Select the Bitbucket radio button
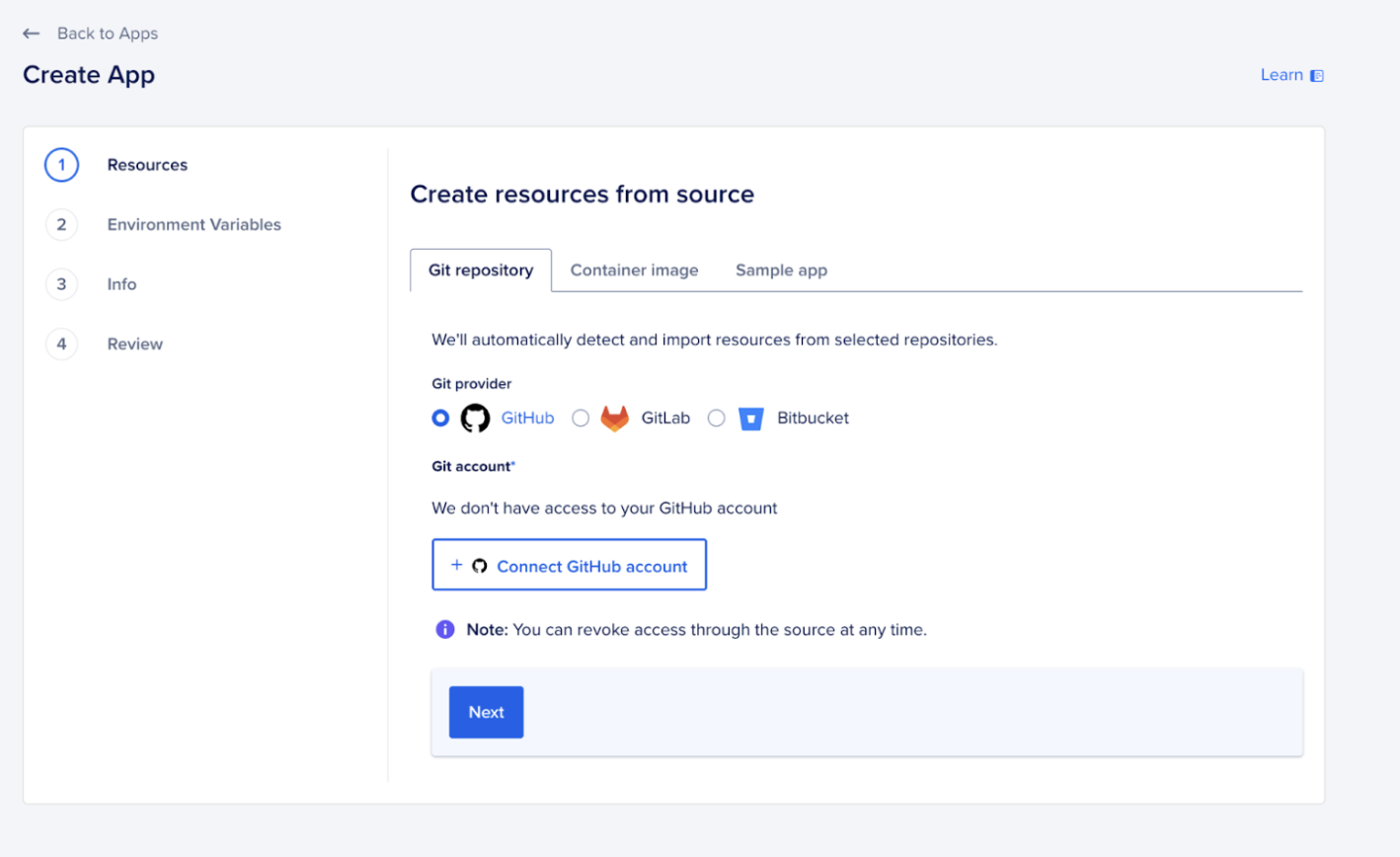 point(717,419)
